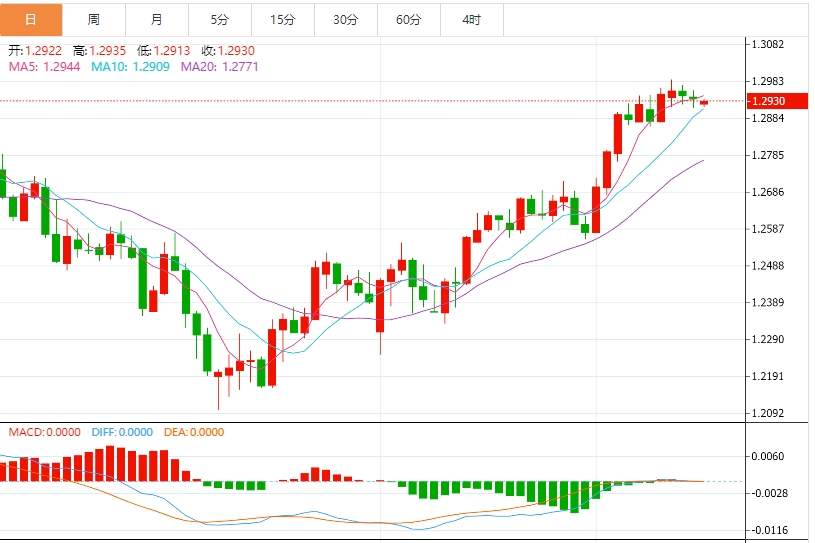
Task: Select the 15分 timeframe tab
Action: (282, 19)
